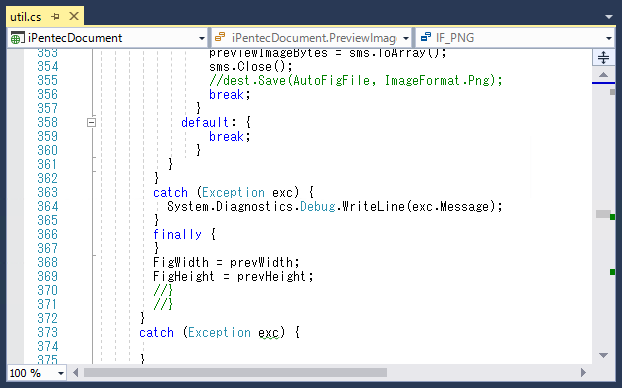Click the class icon beside iPentecDocument.PreviewImage
622x388 pixels.
(220, 37)
